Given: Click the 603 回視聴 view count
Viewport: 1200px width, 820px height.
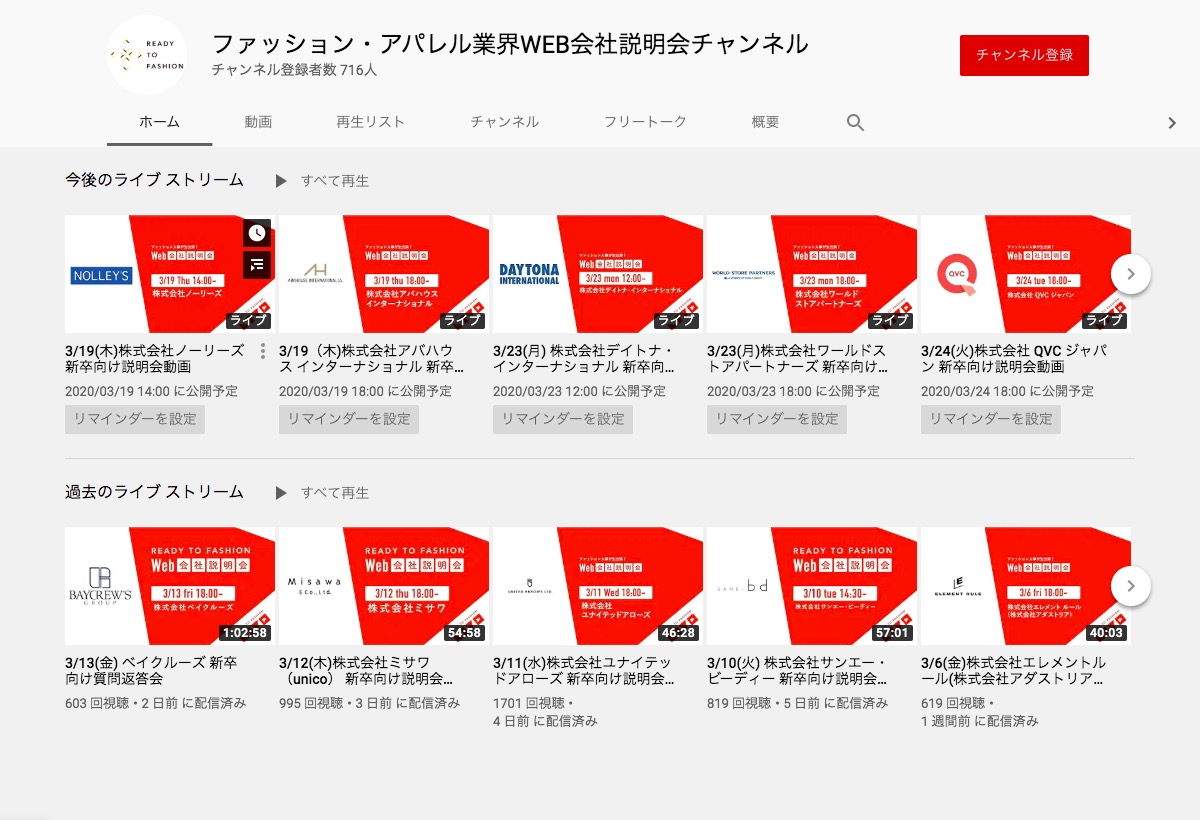Looking at the screenshot, I should [99, 703].
